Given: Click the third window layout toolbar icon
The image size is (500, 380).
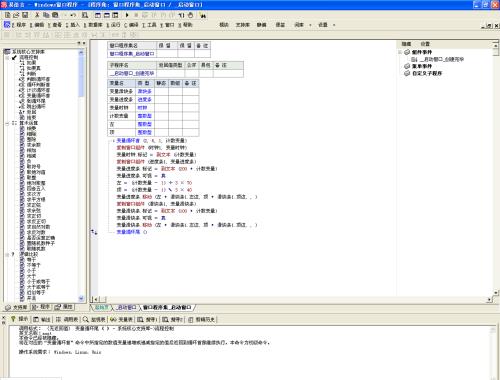Looking at the screenshot, I should click(x=115, y=15).
